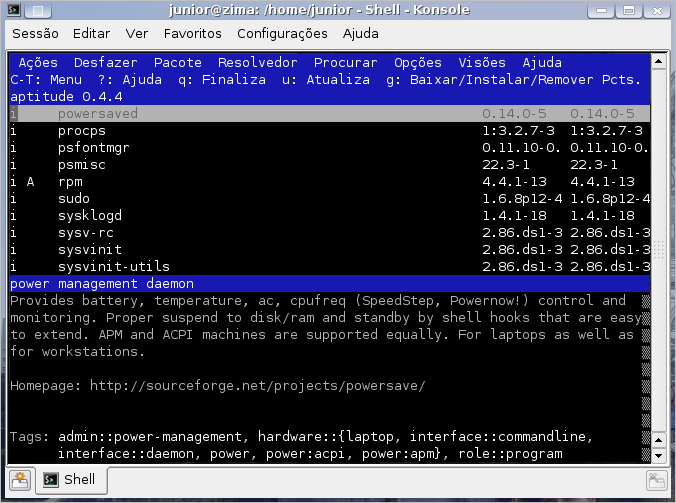Click the 'g: Baixar/Instalar/Remover Pcts.' hint
This screenshot has height=503, width=676.
513,80
